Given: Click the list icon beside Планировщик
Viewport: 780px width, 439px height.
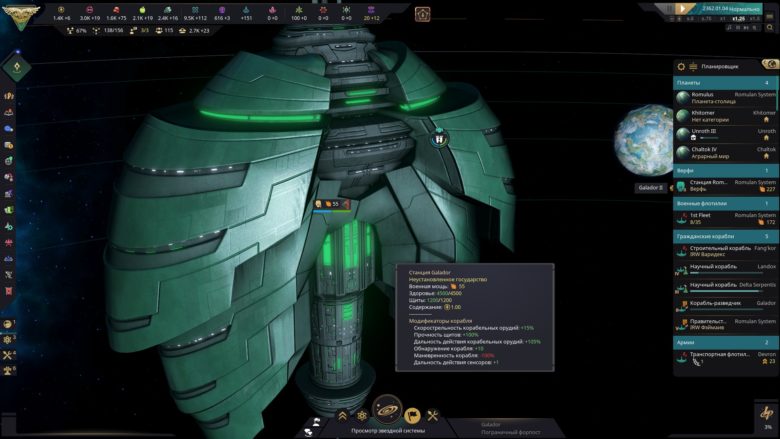Looking at the screenshot, I should [x=693, y=66].
